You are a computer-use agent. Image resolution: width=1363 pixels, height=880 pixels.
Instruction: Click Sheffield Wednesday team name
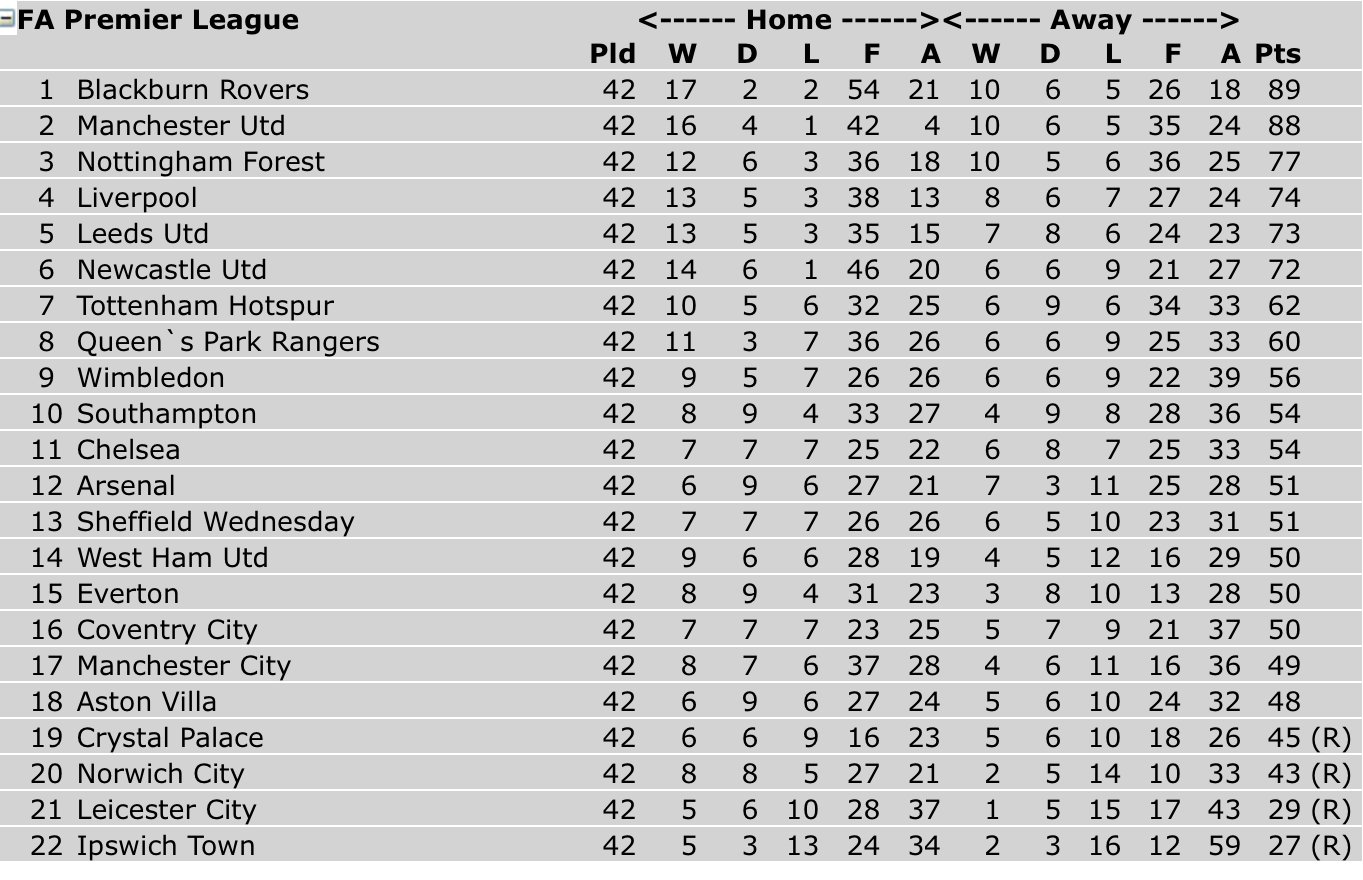(216, 522)
